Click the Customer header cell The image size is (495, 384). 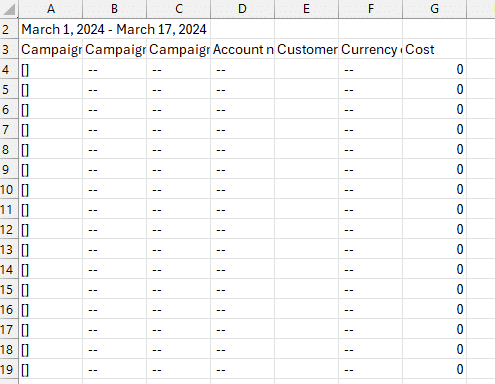306,49
